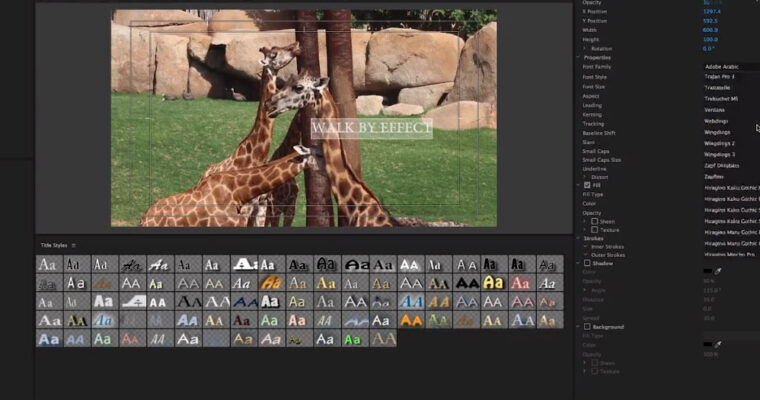Apply the last tan AA title style
The image size is (760, 400).
click(383, 339)
